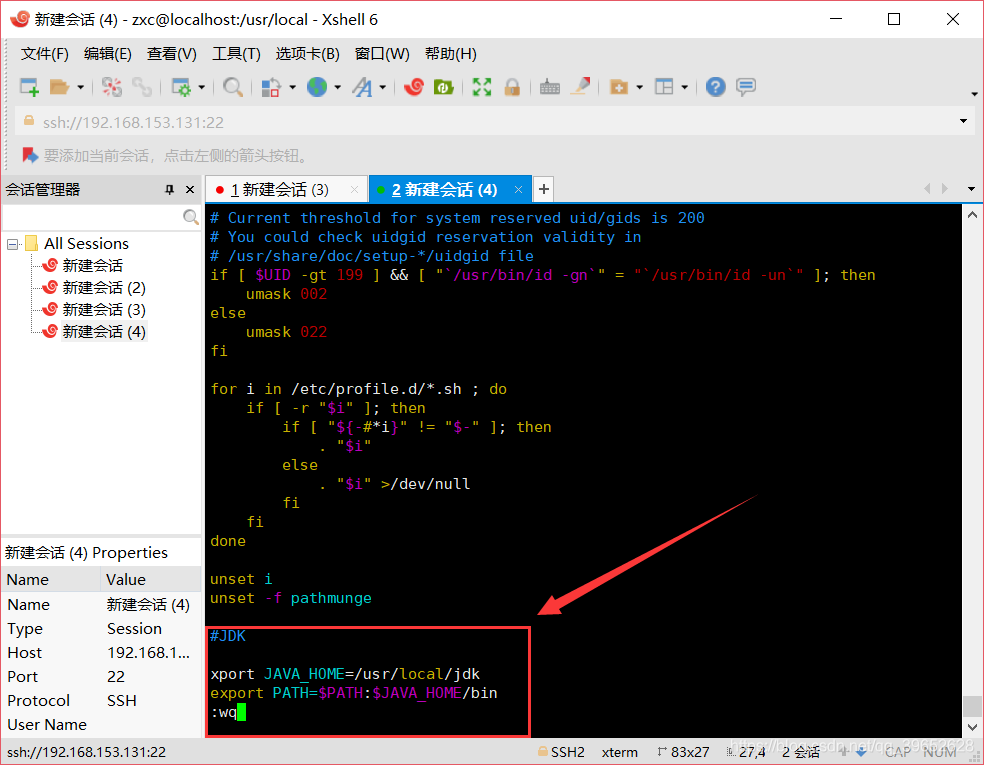
Task: Open the Window menu 窗口(W)
Action: [x=382, y=54]
